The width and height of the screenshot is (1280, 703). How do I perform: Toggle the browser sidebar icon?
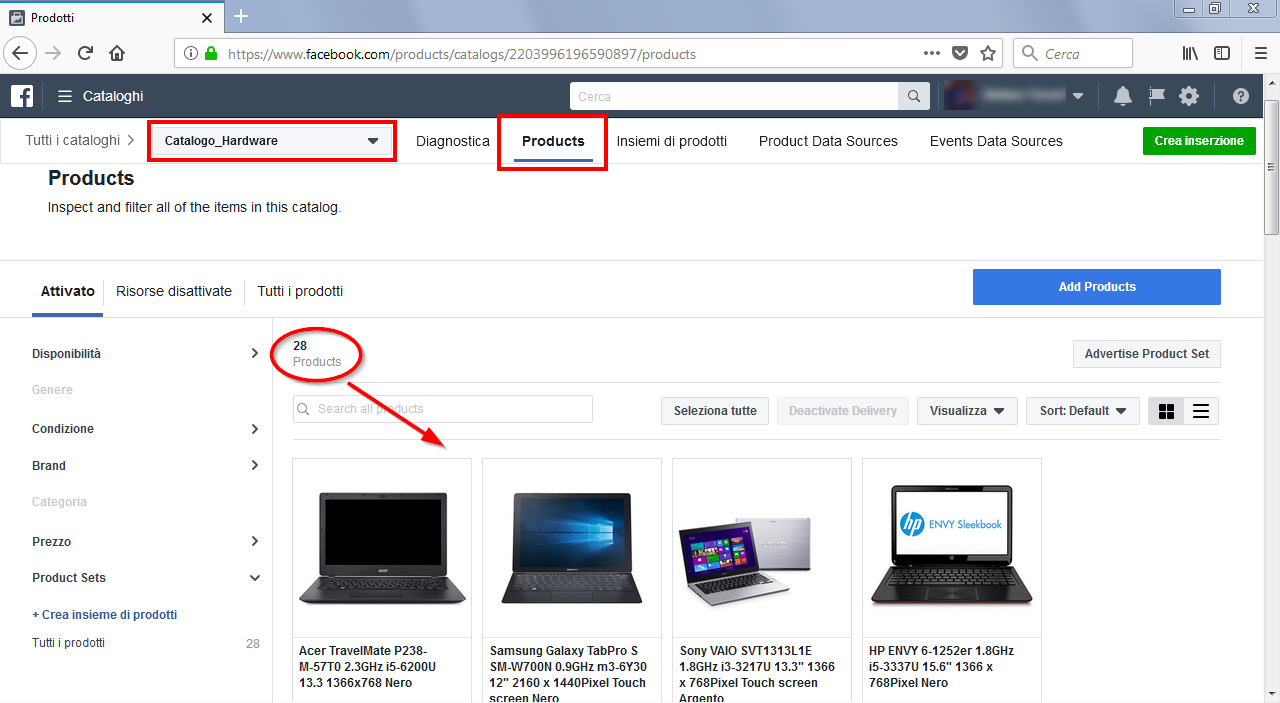[1222, 53]
